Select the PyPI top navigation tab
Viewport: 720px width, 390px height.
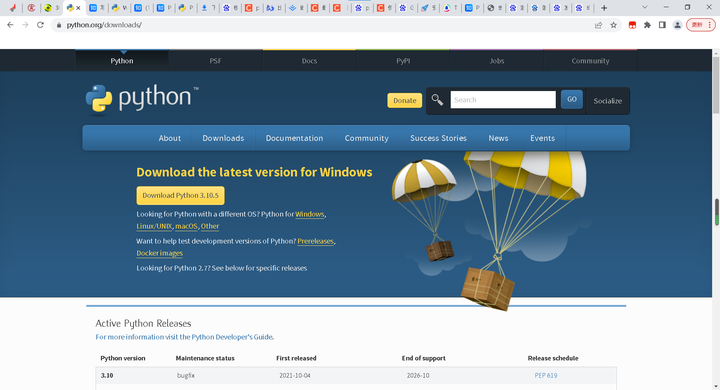point(403,61)
